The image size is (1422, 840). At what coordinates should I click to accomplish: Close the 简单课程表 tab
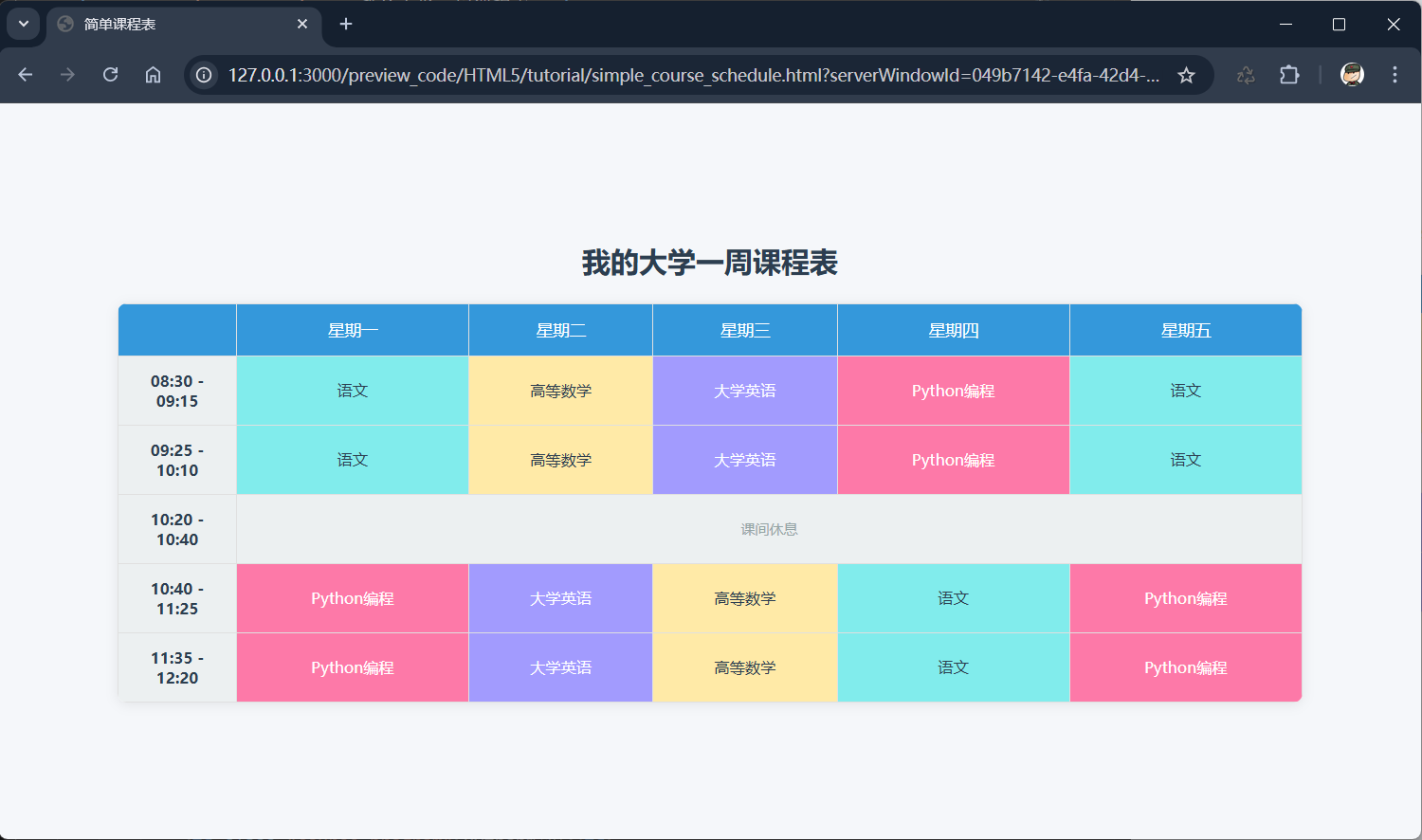click(x=302, y=24)
